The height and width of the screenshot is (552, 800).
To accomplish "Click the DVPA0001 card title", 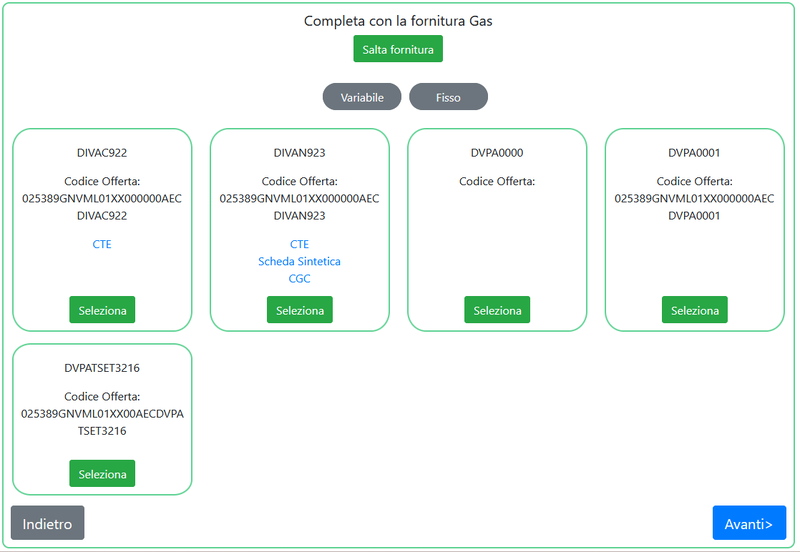I will tap(694, 153).
